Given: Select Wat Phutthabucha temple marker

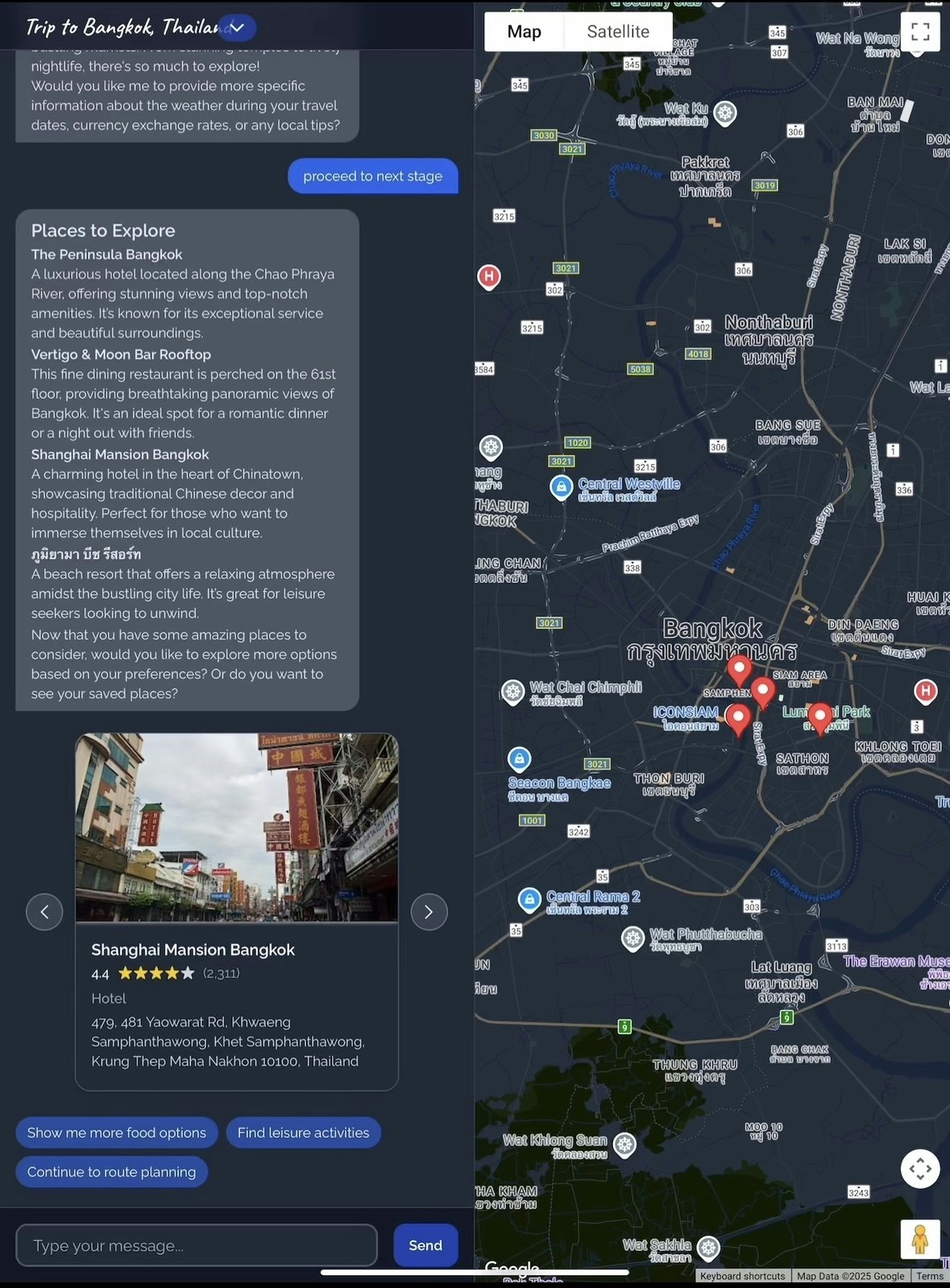Looking at the screenshot, I should tap(633, 938).
